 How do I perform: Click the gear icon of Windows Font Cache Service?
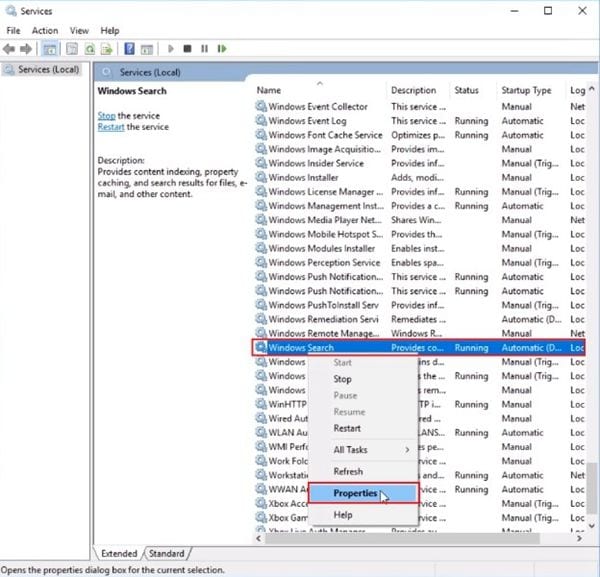pos(261,135)
